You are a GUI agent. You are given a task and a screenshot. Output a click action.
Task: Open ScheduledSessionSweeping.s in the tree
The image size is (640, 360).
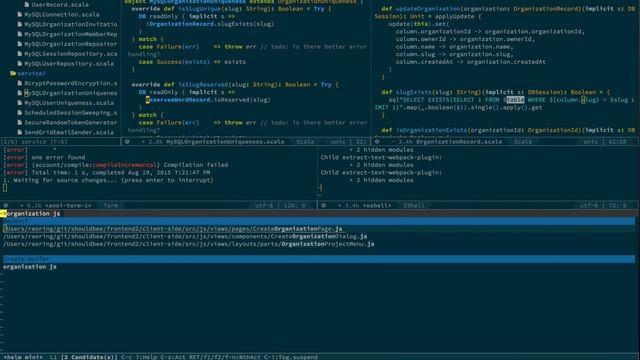[x=71, y=113]
